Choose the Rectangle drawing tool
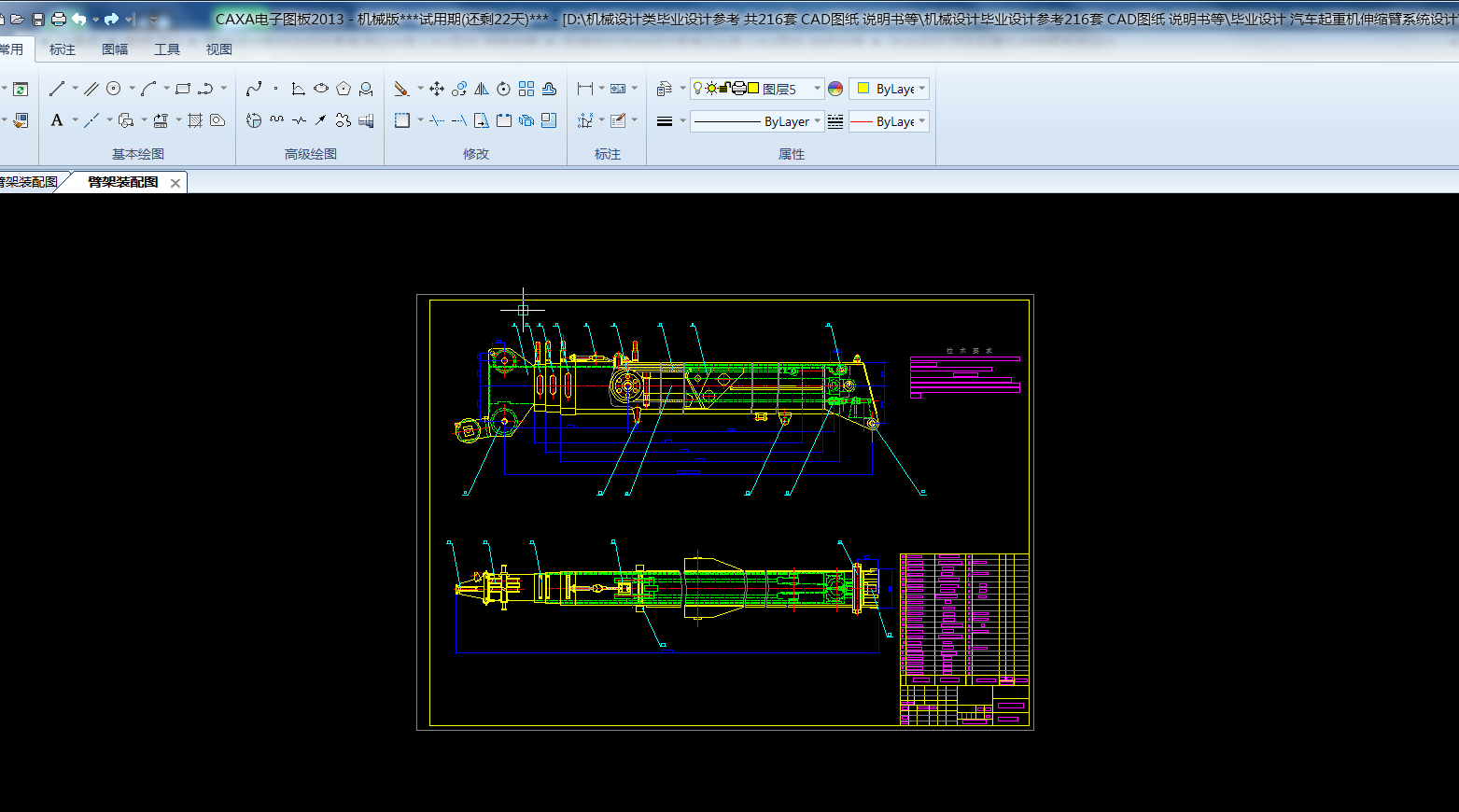 [183, 89]
